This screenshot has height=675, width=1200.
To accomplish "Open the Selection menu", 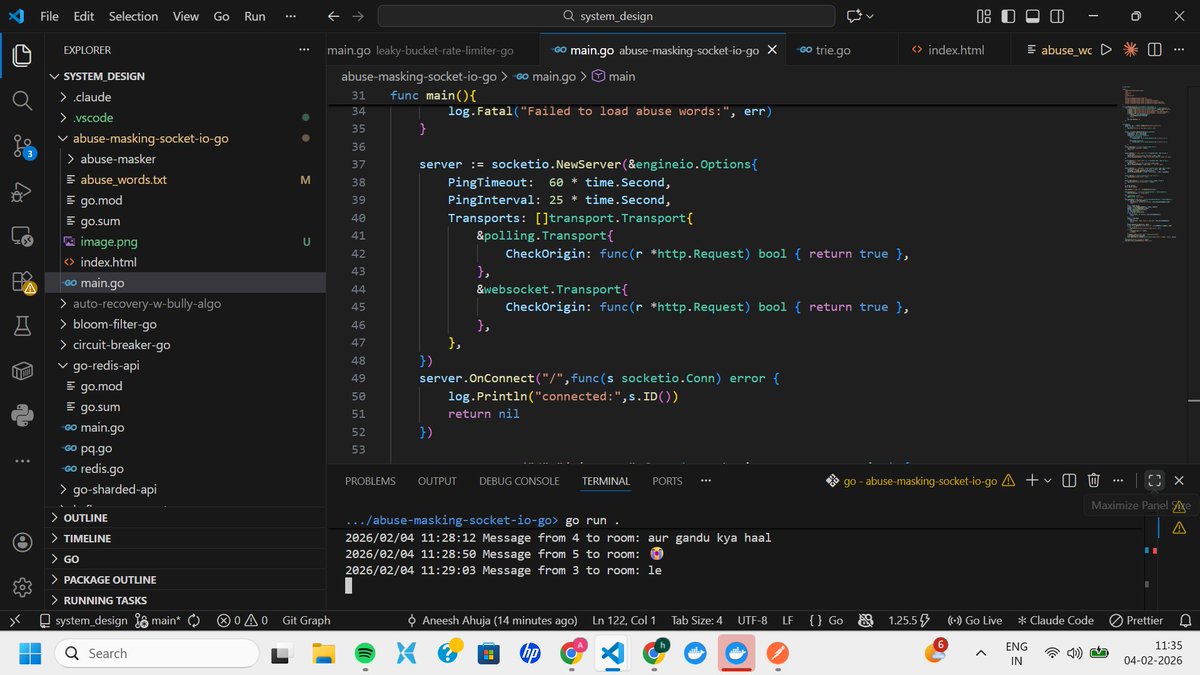I will [133, 16].
